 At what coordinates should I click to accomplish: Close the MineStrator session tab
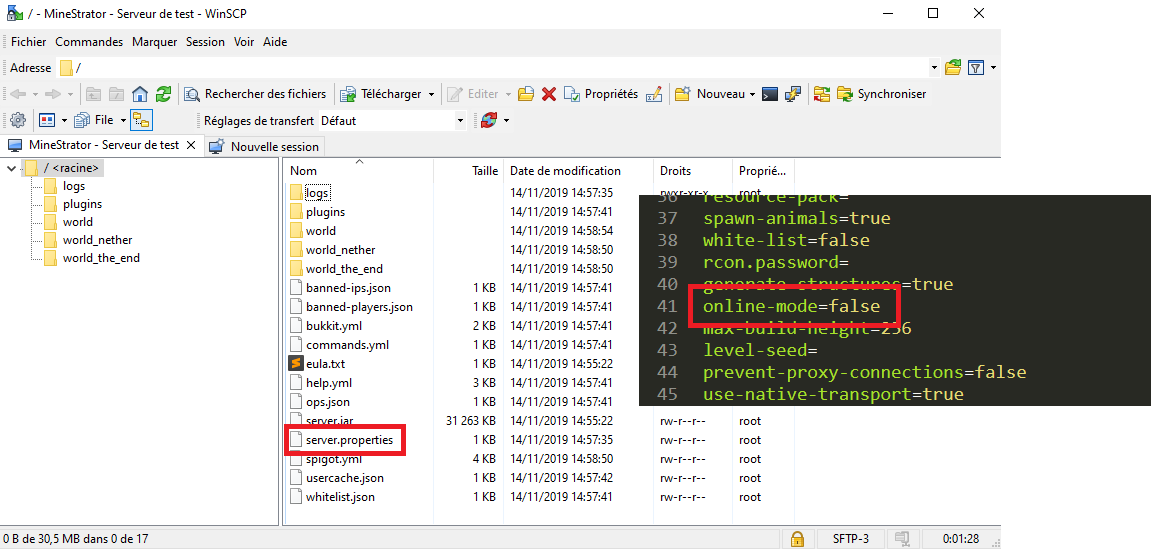pyautogui.click(x=191, y=145)
